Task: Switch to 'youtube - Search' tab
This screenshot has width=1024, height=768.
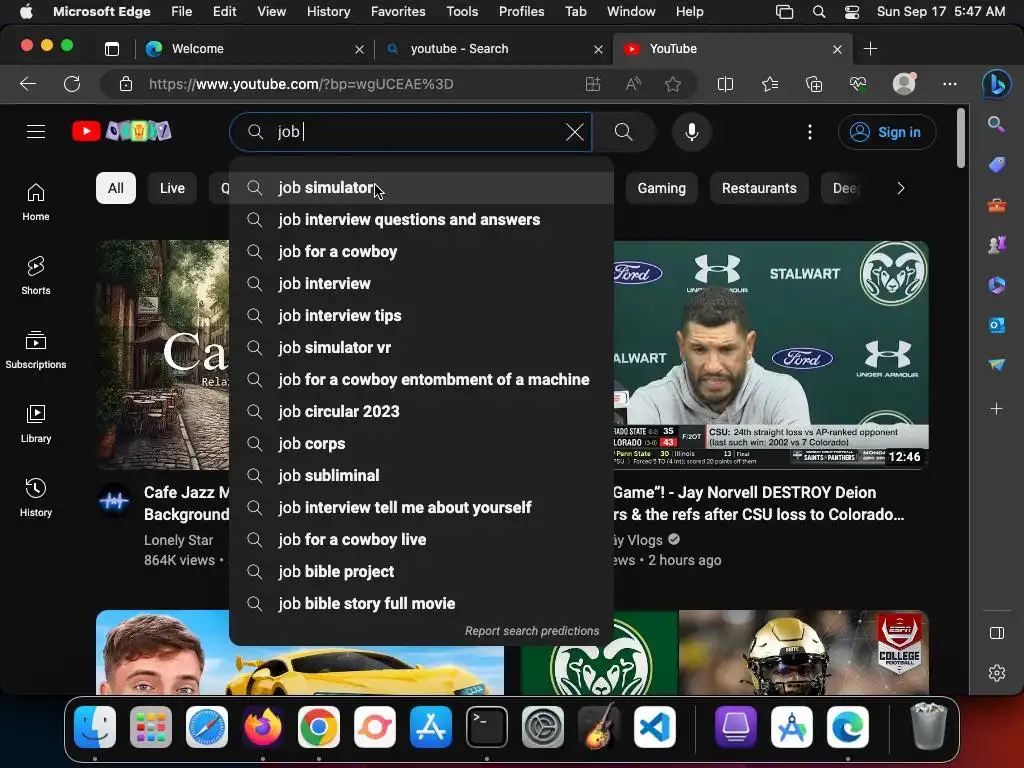Action: click(x=493, y=49)
